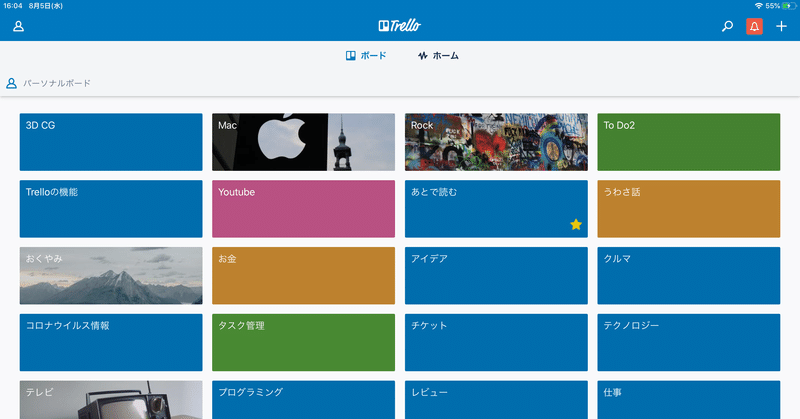The height and width of the screenshot is (419, 800).
Task: Switch to the ホーム tab
Action: point(438,56)
